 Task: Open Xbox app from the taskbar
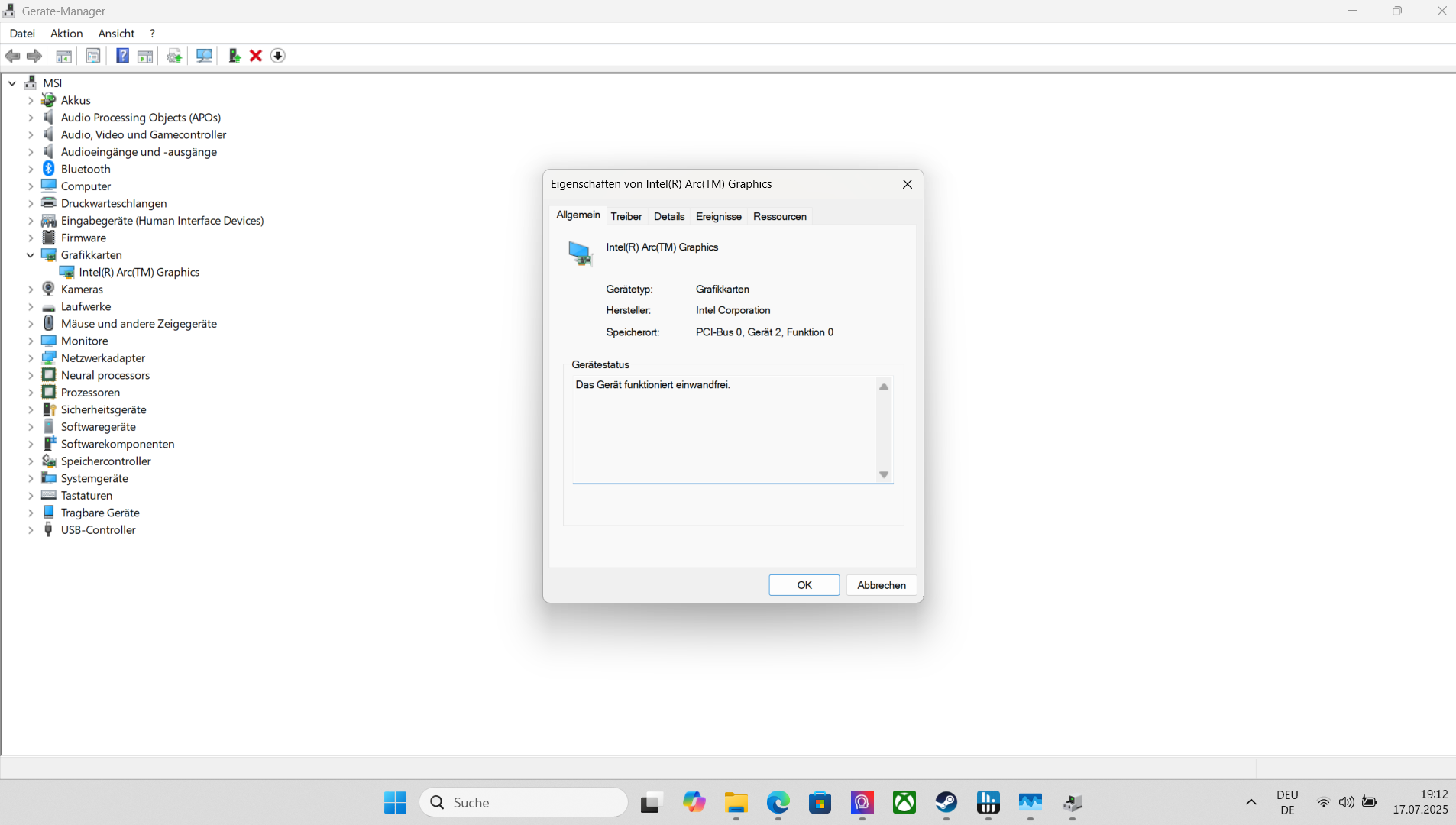pos(904,802)
